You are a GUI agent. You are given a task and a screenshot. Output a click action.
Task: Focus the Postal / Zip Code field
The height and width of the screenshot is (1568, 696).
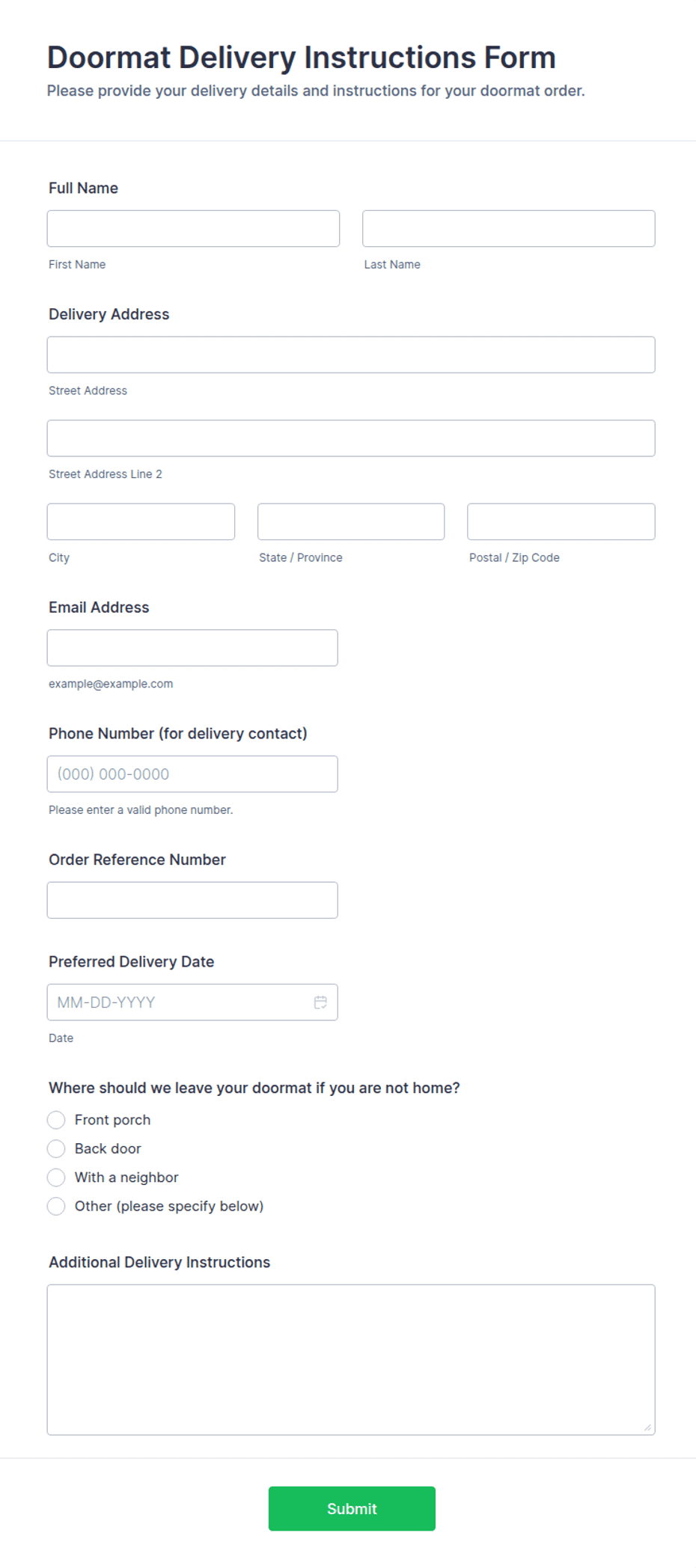coord(561,521)
